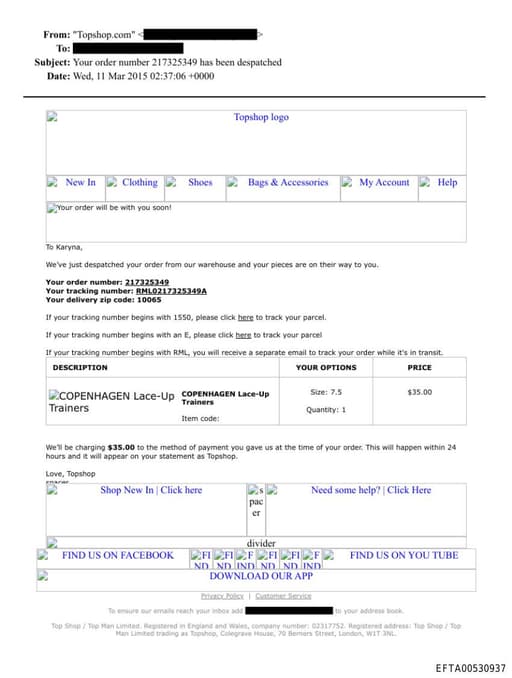Viewport: 512px width, 678px height.
Task: Open 'Shop New In | Click here' link
Action: [x=151, y=490]
